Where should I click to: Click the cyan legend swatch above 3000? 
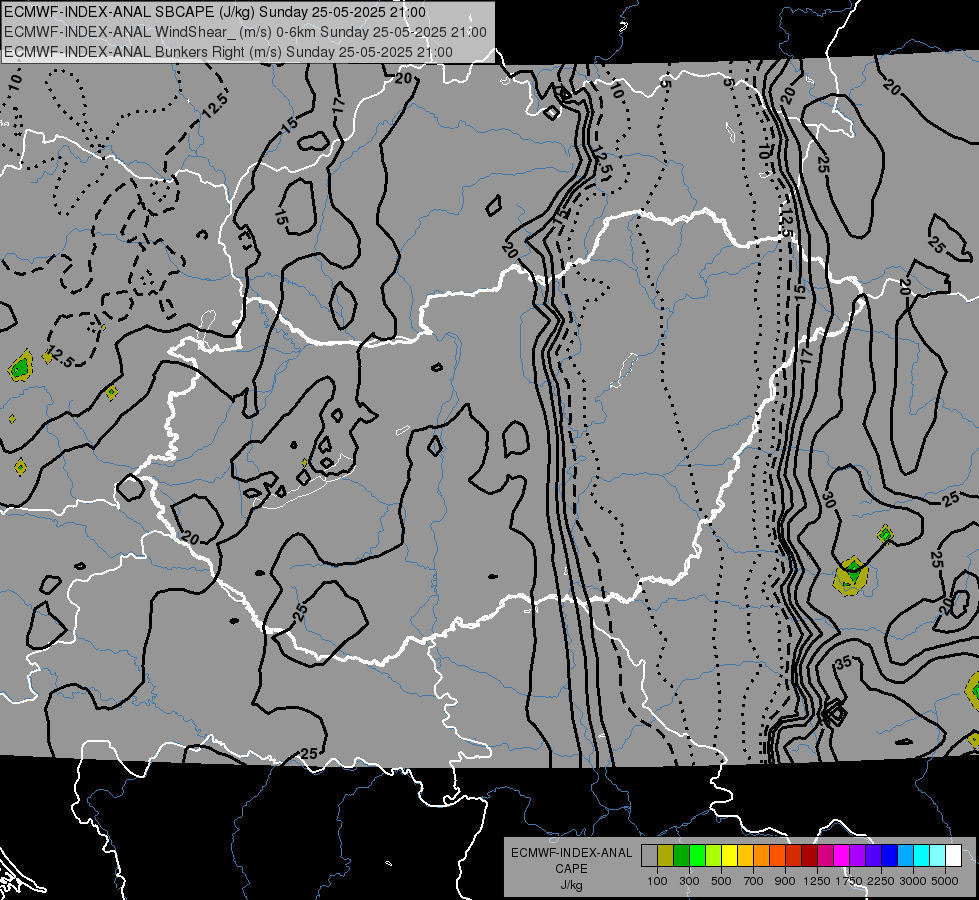tap(922, 855)
